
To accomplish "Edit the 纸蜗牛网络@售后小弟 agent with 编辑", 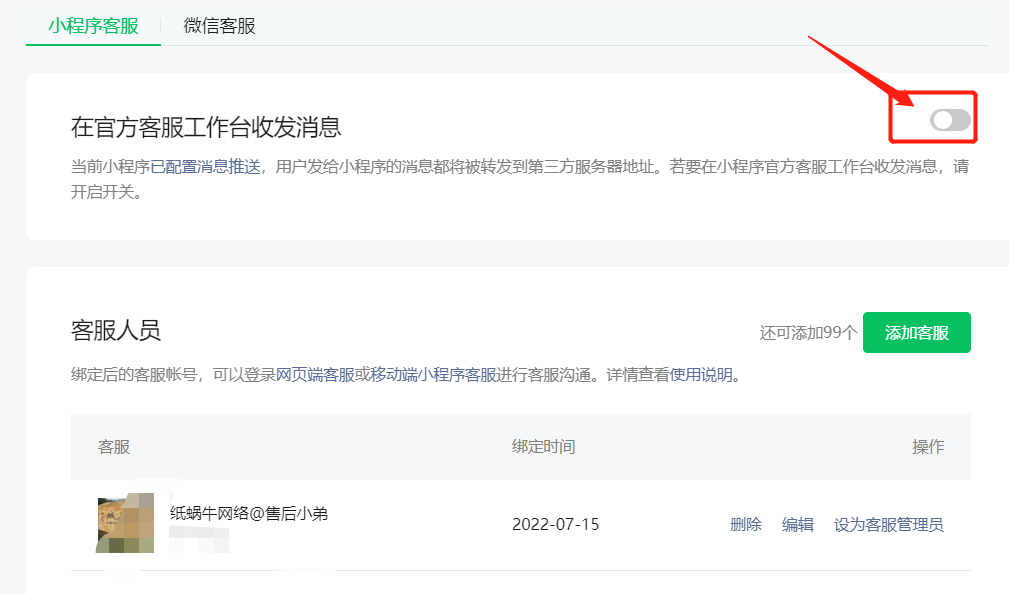I will [x=797, y=524].
